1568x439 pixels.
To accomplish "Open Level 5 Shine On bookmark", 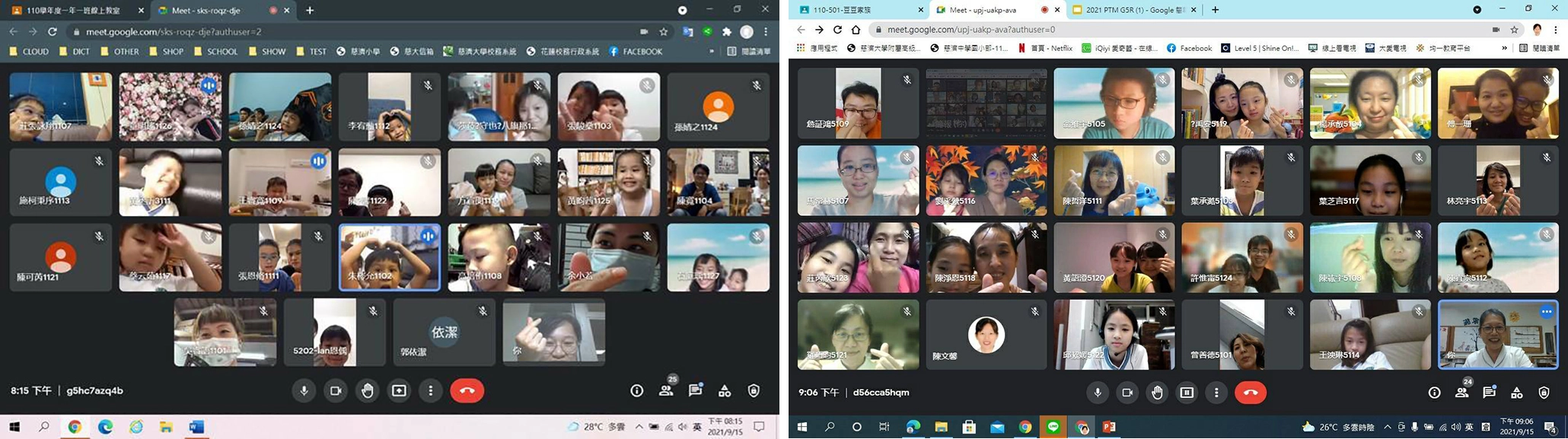I will coord(1260,48).
